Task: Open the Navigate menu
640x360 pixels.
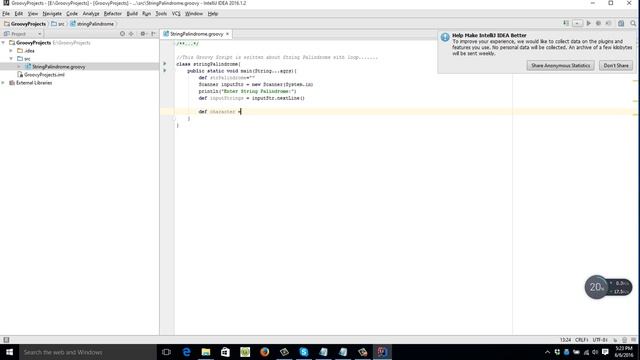Action: pos(52,13)
